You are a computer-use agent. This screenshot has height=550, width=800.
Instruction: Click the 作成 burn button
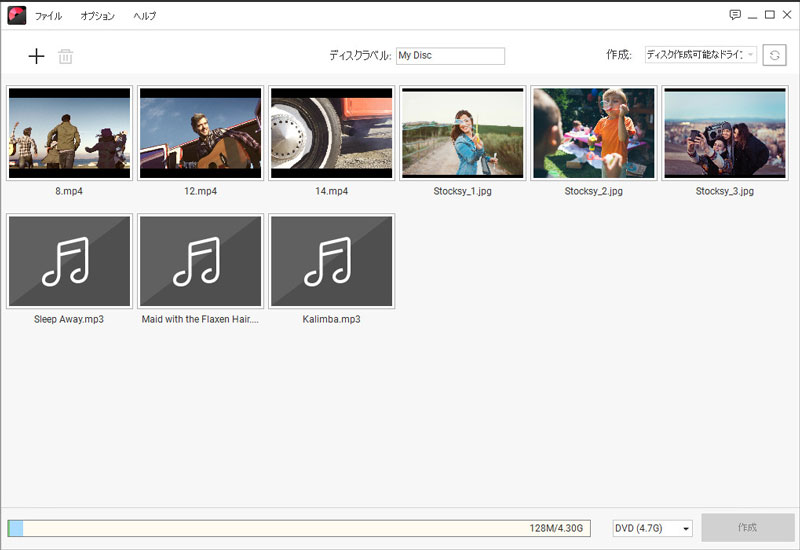point(747,528)
